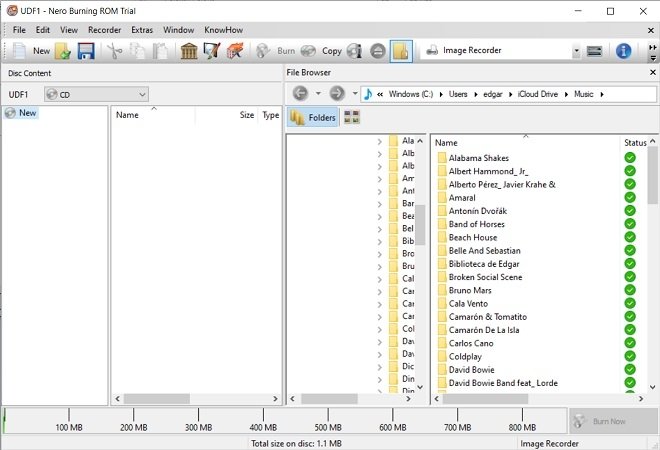Click Users in the address path
The height and width of the screenshot is (450, 660).
[x=458, y=94]
